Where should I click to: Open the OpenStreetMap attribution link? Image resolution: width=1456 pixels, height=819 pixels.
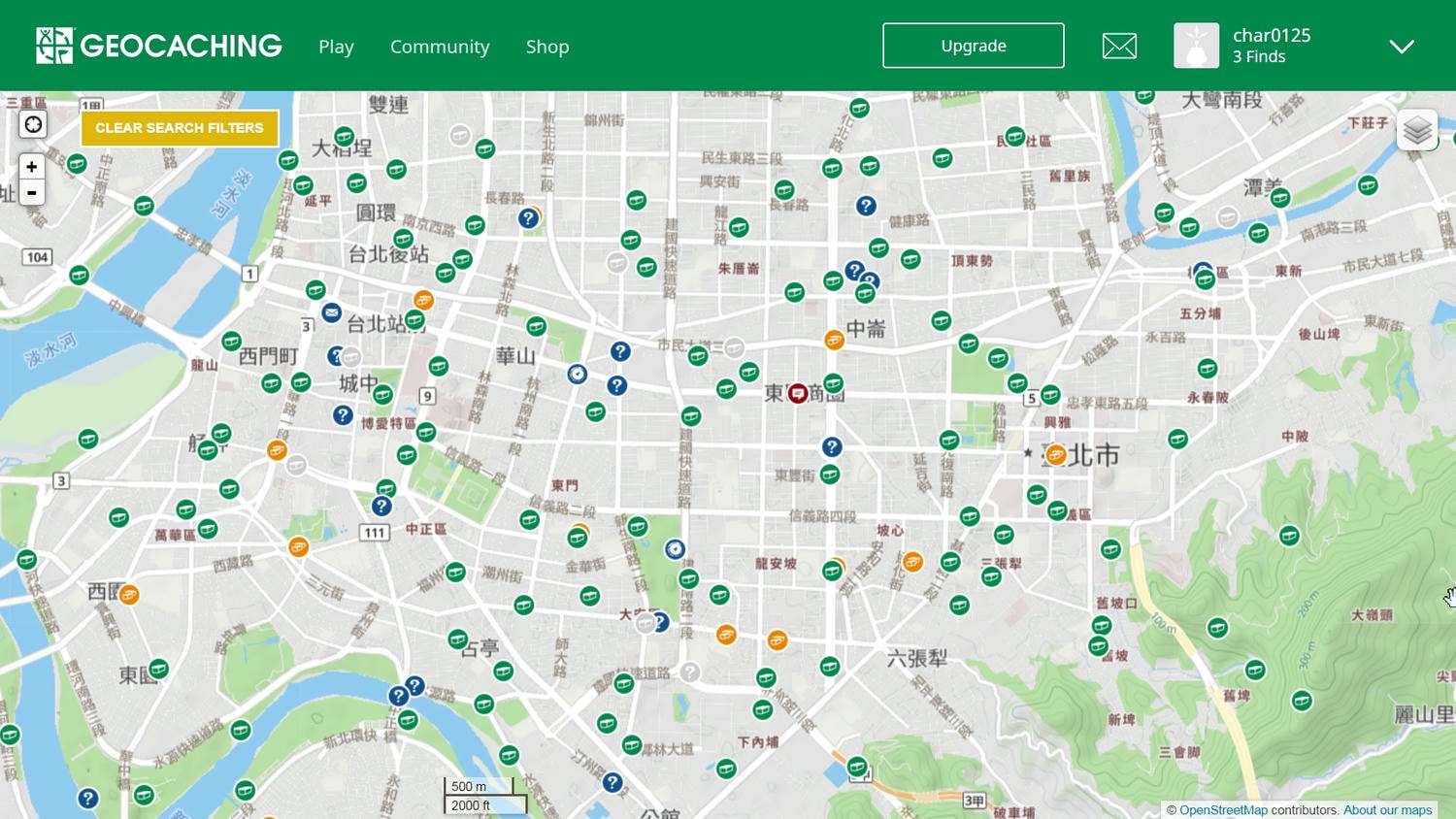pyautogui.click(x=1223, y=810)
